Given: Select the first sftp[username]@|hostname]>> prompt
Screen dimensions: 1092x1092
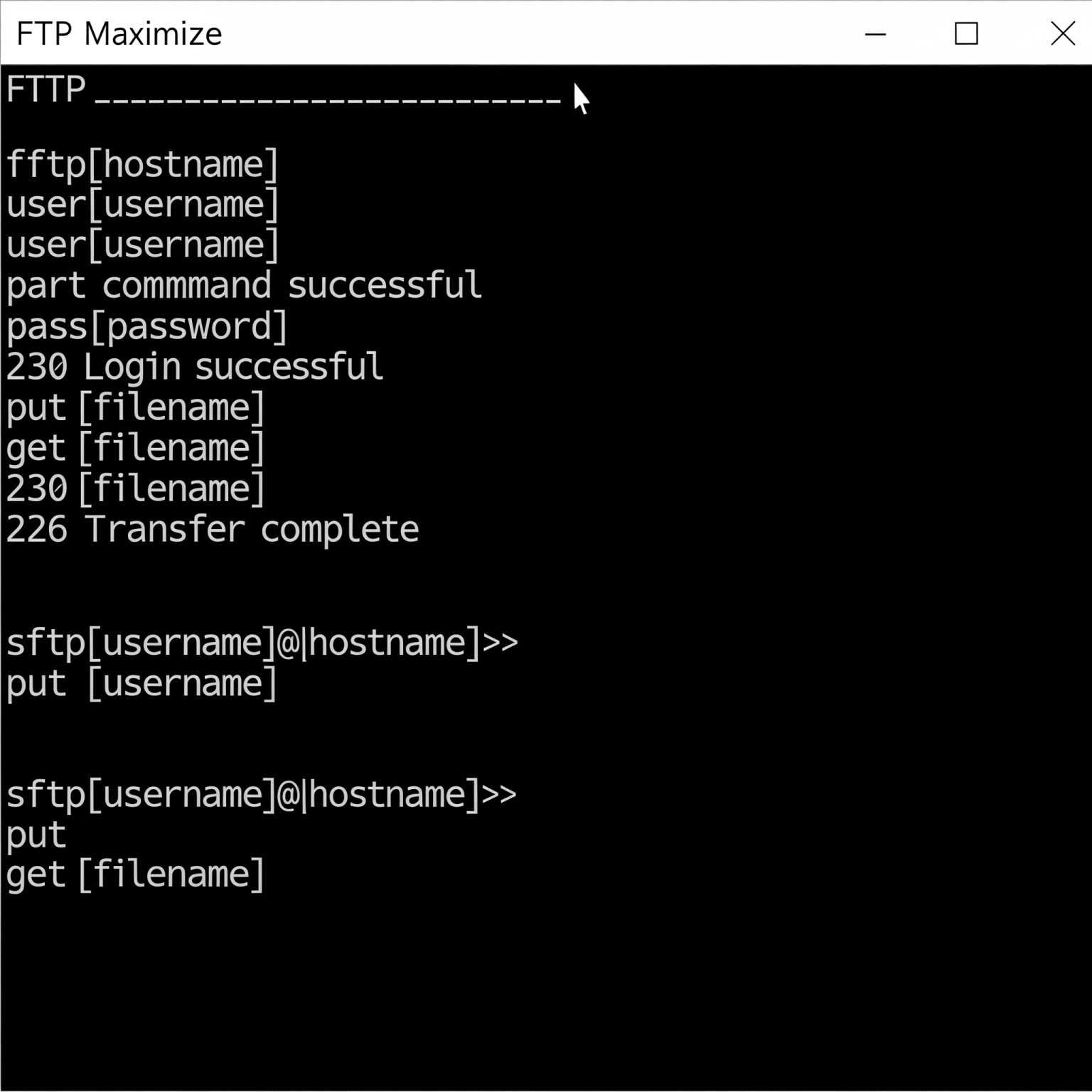Looking at the screenshot, I should point(262,641).
